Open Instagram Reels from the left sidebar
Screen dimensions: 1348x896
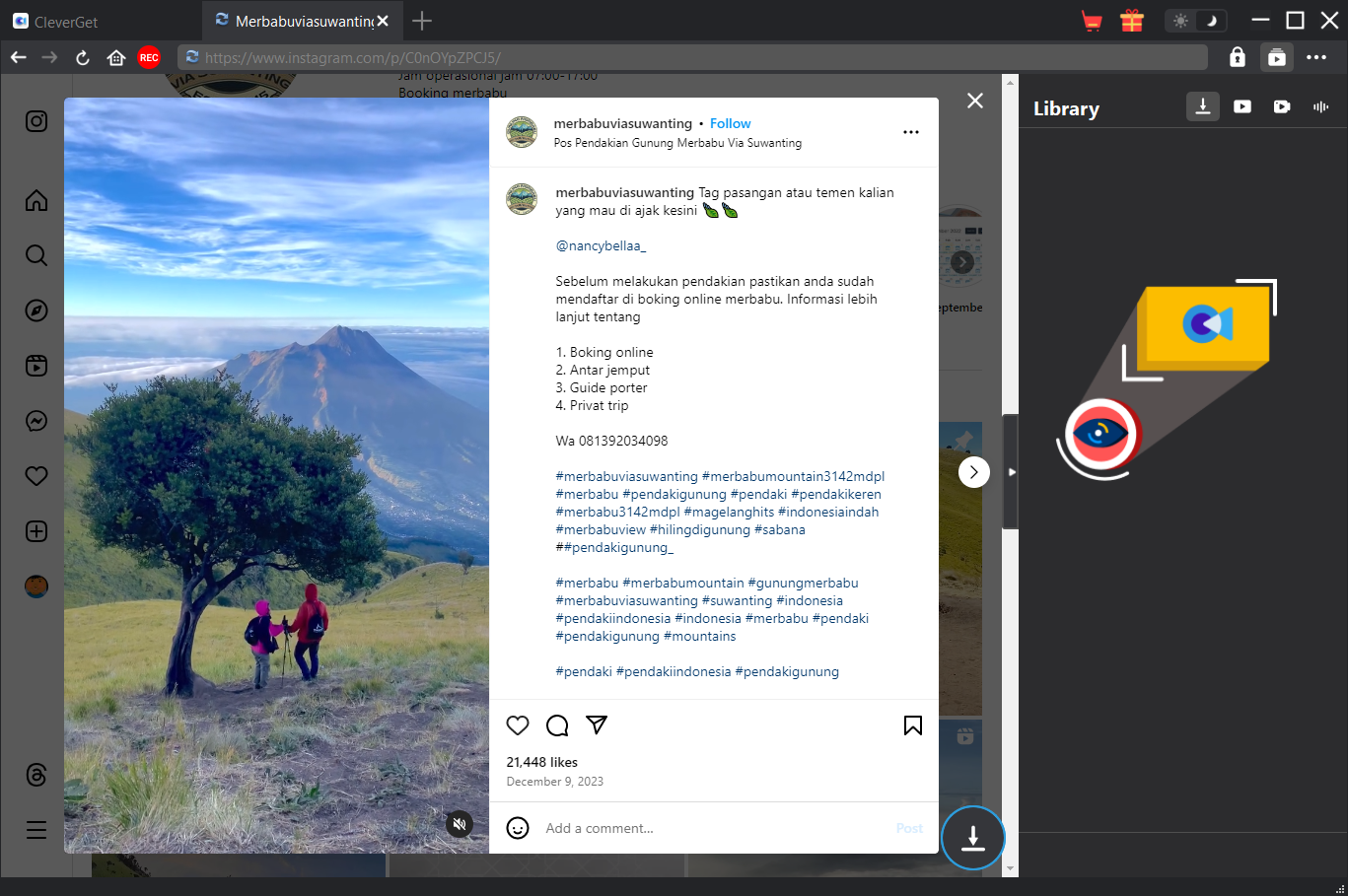point(36,366)
